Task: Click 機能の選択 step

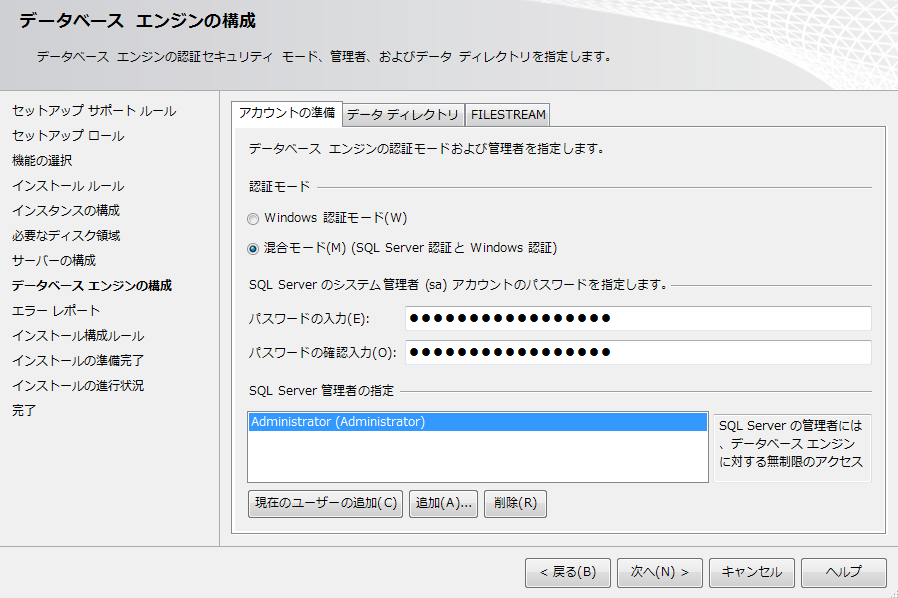Action: [x=42, y=160]
